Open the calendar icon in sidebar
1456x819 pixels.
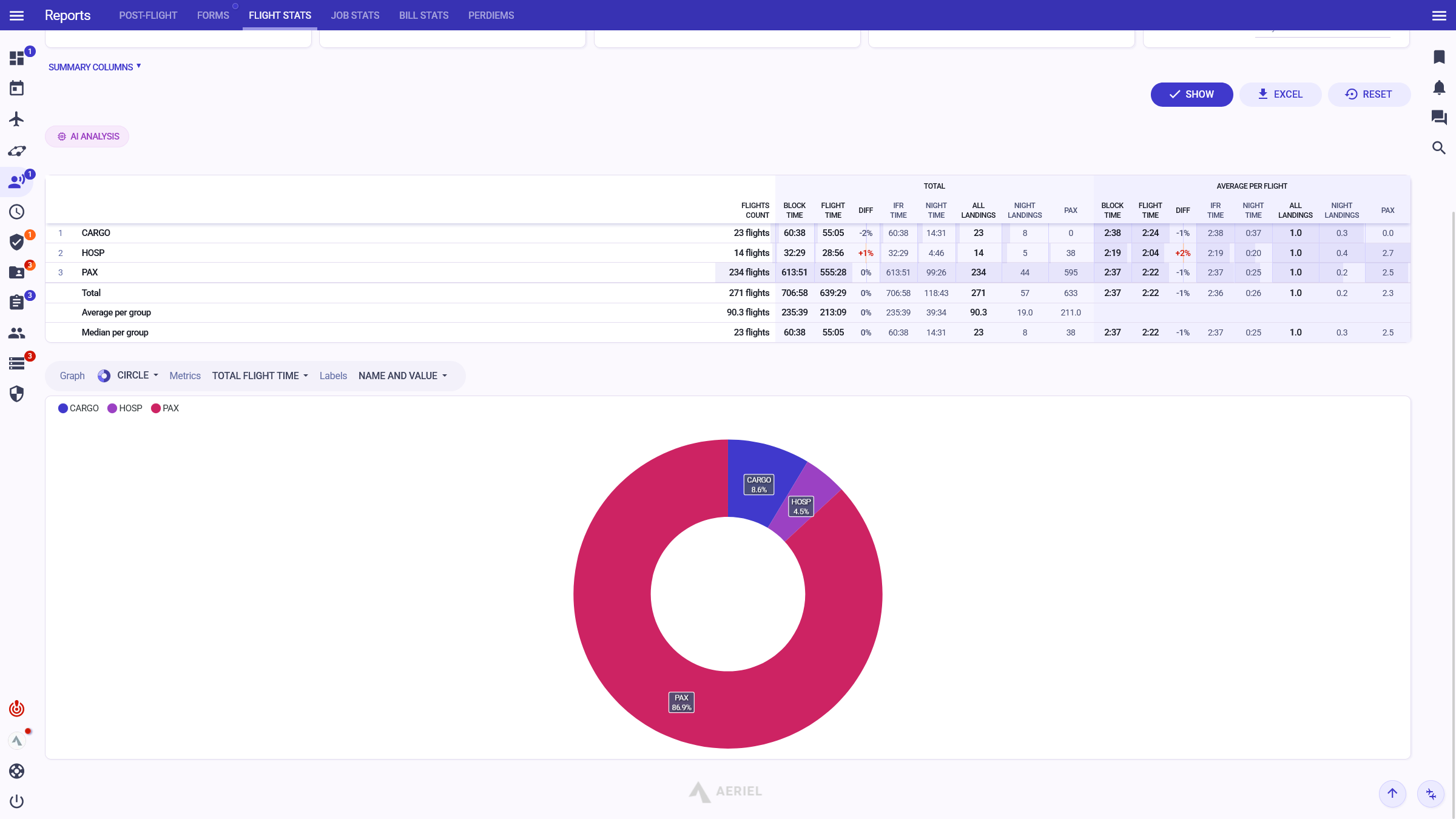[16, 89]
